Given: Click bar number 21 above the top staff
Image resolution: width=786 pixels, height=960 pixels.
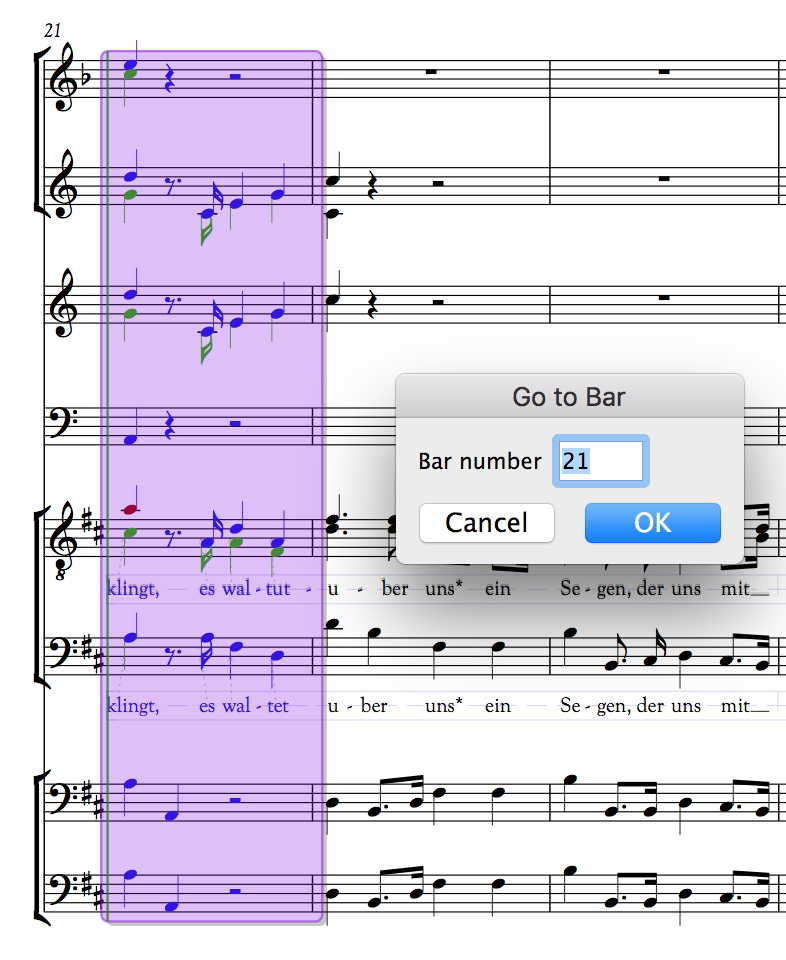Looking at the screenshot, I should tap(53, 30).
